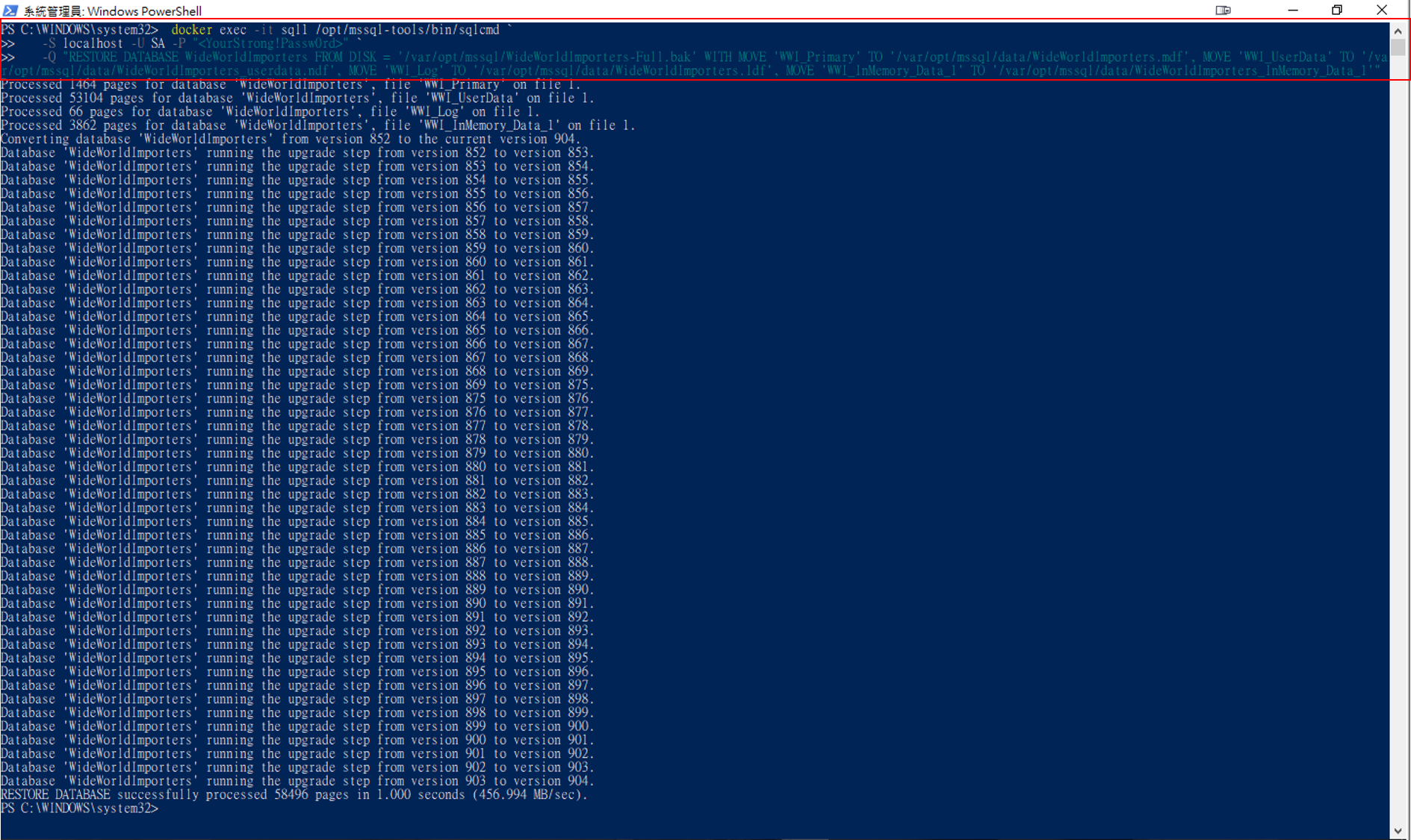Click the upgrade line from version 869 to 875
Image resolution: width=1411 pixels, height=840 pixels.
(297, 385)
